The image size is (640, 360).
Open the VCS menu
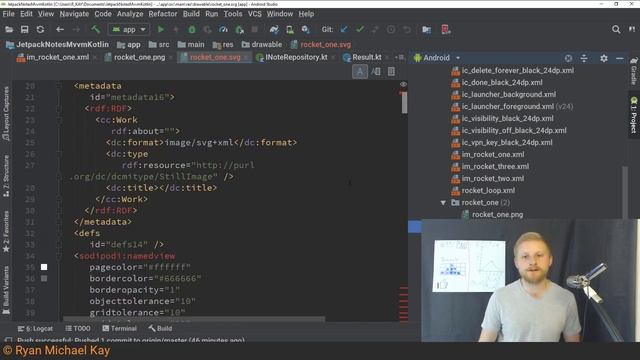point(254,14)
